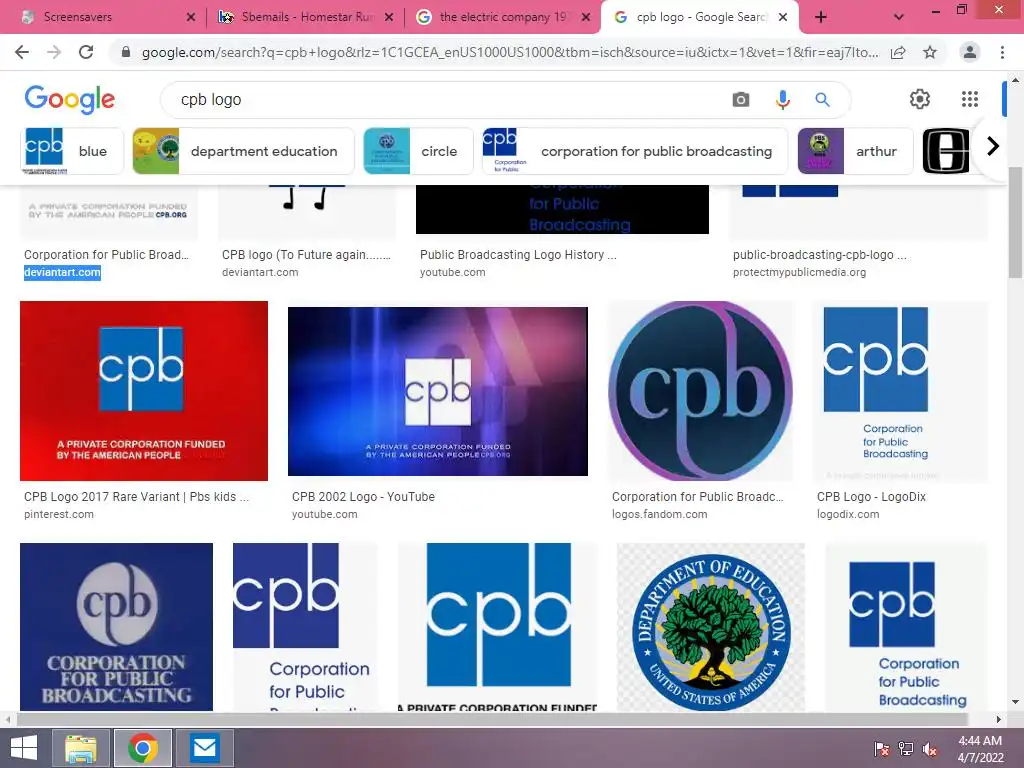
Task: Go back to the previous page
Action: click(x=22, y=52)
